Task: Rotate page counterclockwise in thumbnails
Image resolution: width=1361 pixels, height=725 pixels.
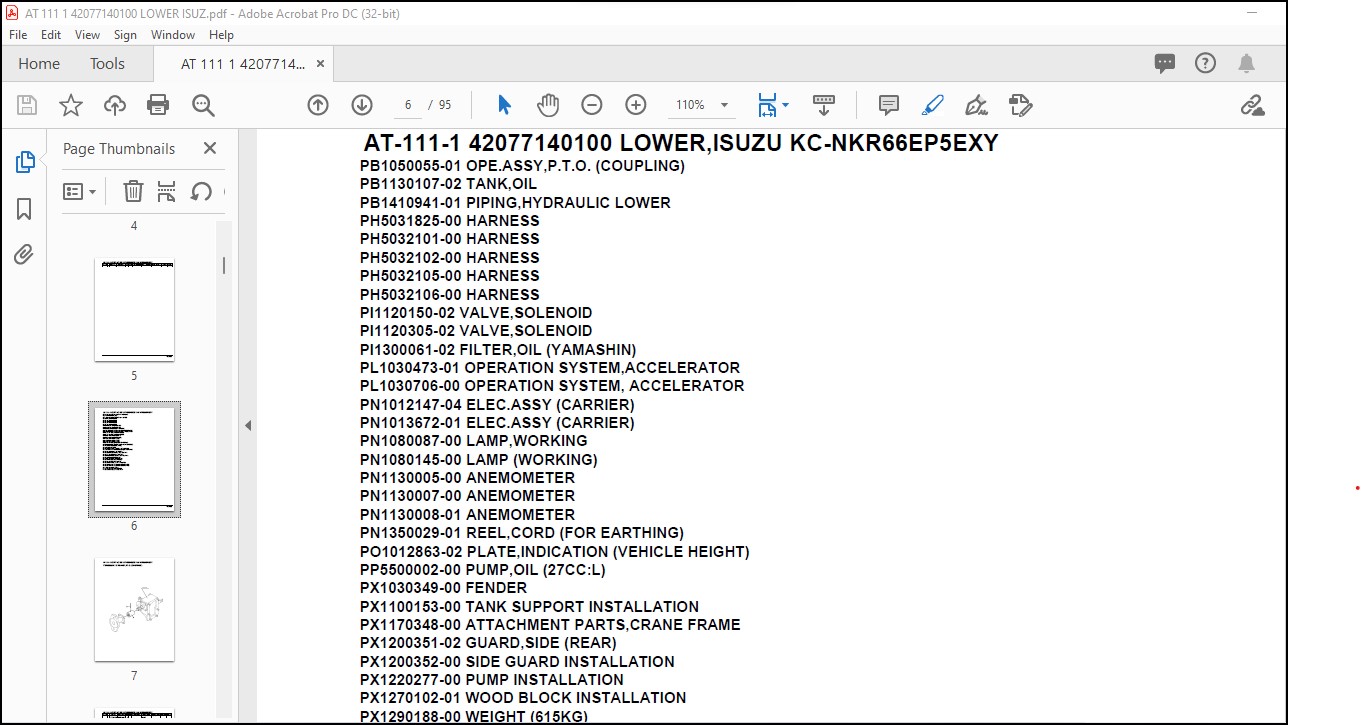Action: pyautogui.click(x=201, y=191)
